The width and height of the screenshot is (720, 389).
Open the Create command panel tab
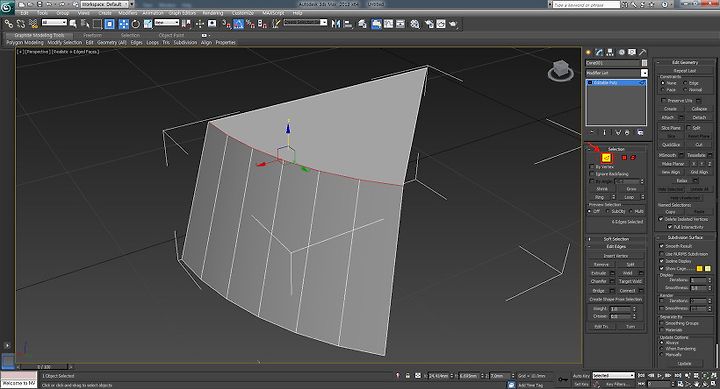click(588, 52)
